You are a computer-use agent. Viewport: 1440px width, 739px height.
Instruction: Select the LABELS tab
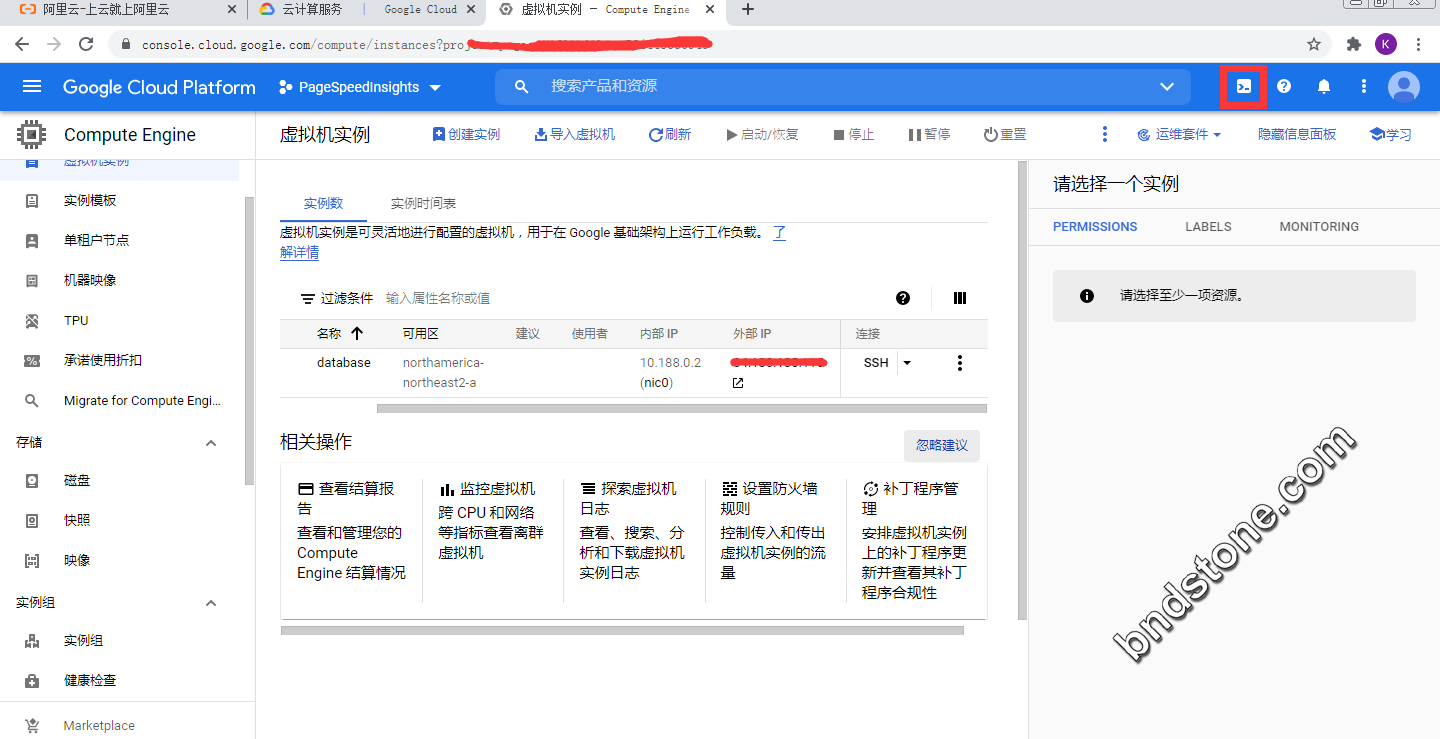(1208, 226)
